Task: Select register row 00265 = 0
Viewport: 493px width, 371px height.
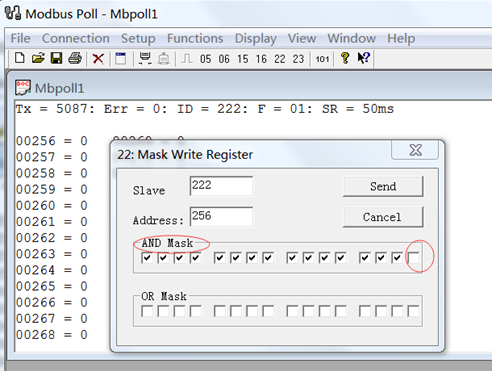Action: tap(52, 286)
